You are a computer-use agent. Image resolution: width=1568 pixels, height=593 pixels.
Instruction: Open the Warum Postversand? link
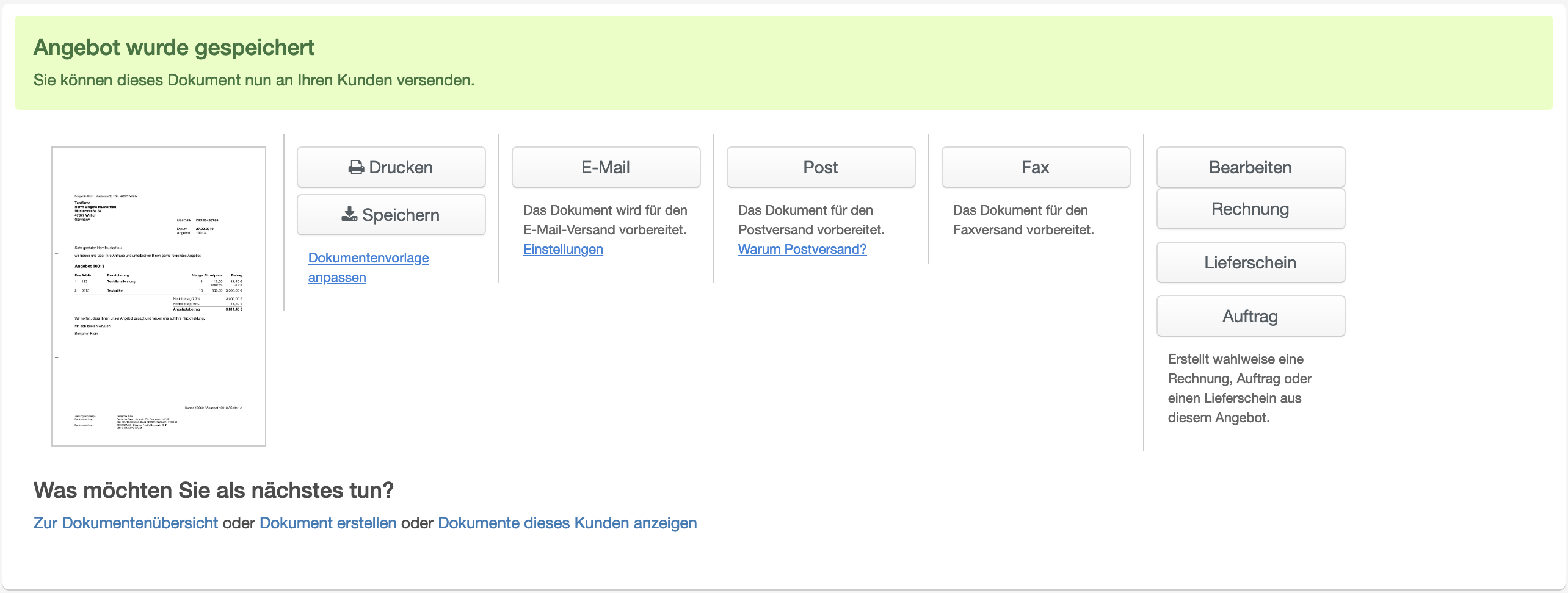pos(802,249)
